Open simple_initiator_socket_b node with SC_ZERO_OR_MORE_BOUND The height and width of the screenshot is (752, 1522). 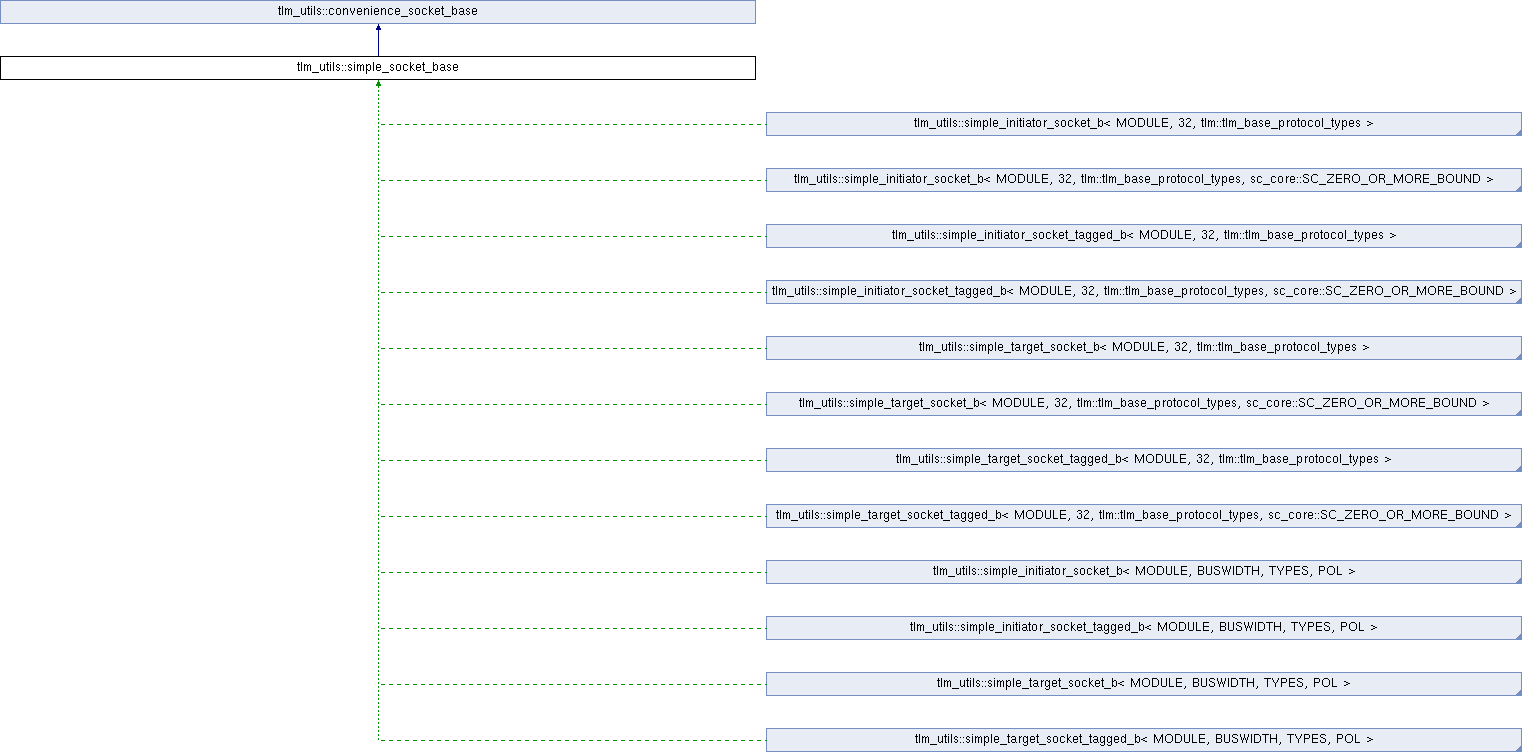1143,180
